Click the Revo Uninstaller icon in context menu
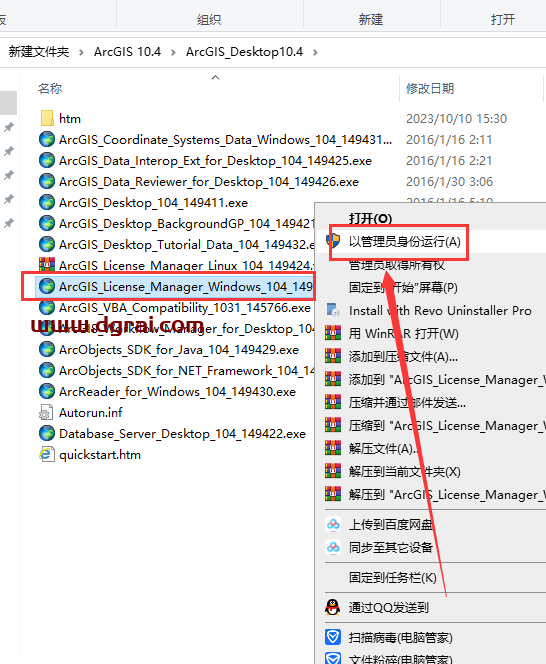 click(333, 310)
